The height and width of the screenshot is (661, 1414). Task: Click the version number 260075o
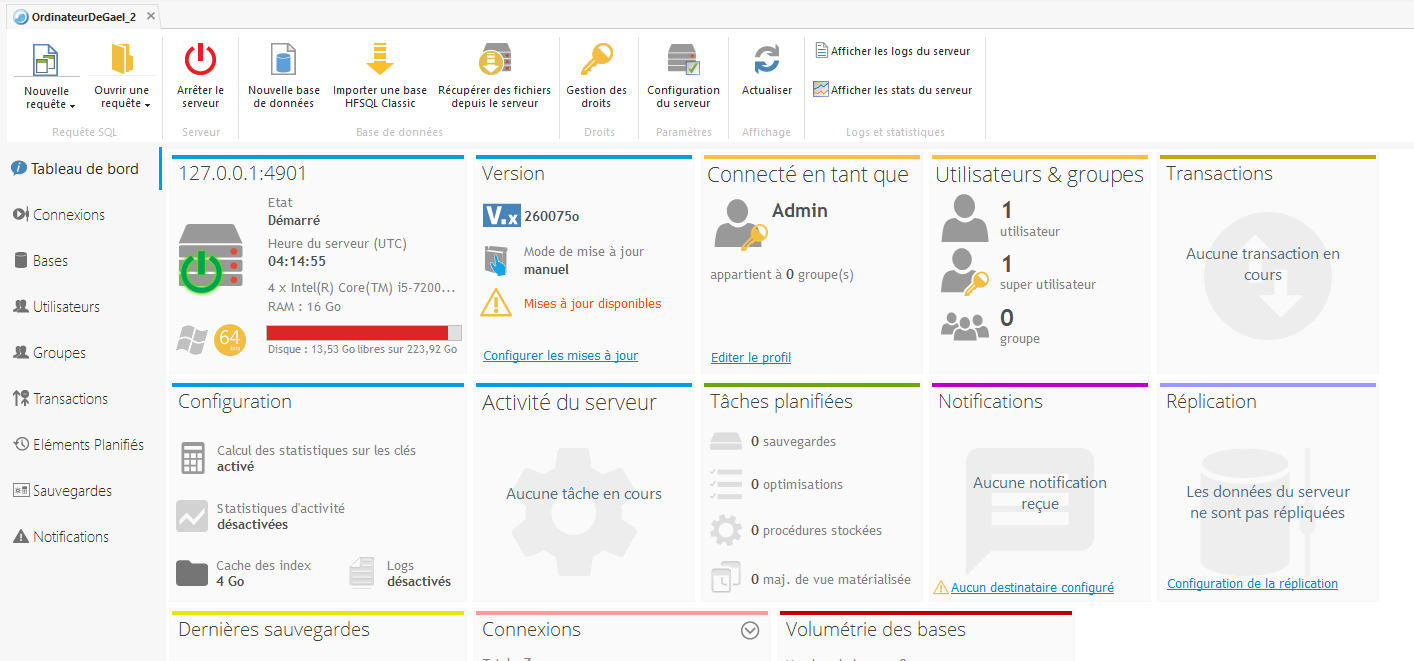552,216
